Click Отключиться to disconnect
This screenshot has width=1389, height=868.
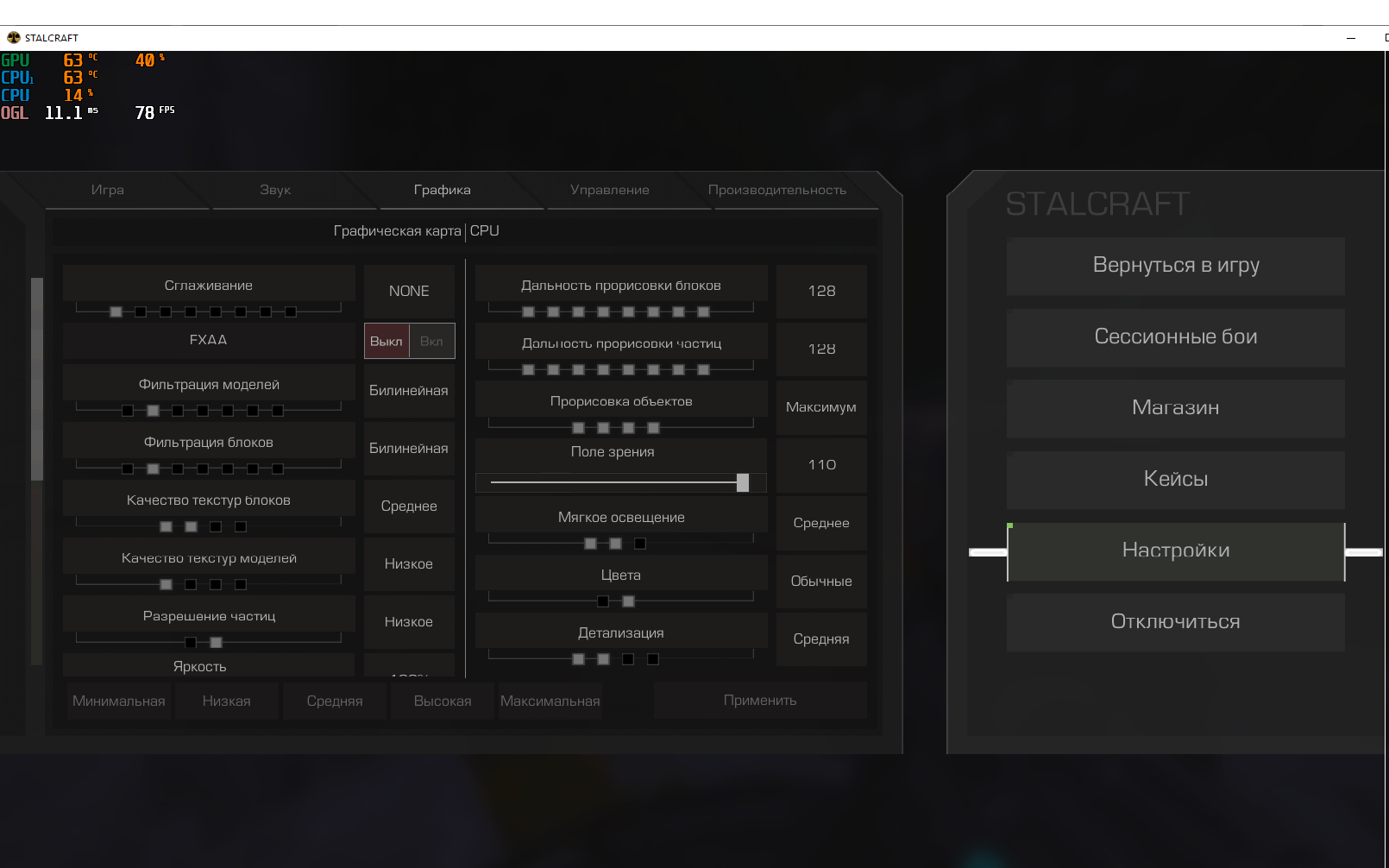click(x=1176, y=622)
